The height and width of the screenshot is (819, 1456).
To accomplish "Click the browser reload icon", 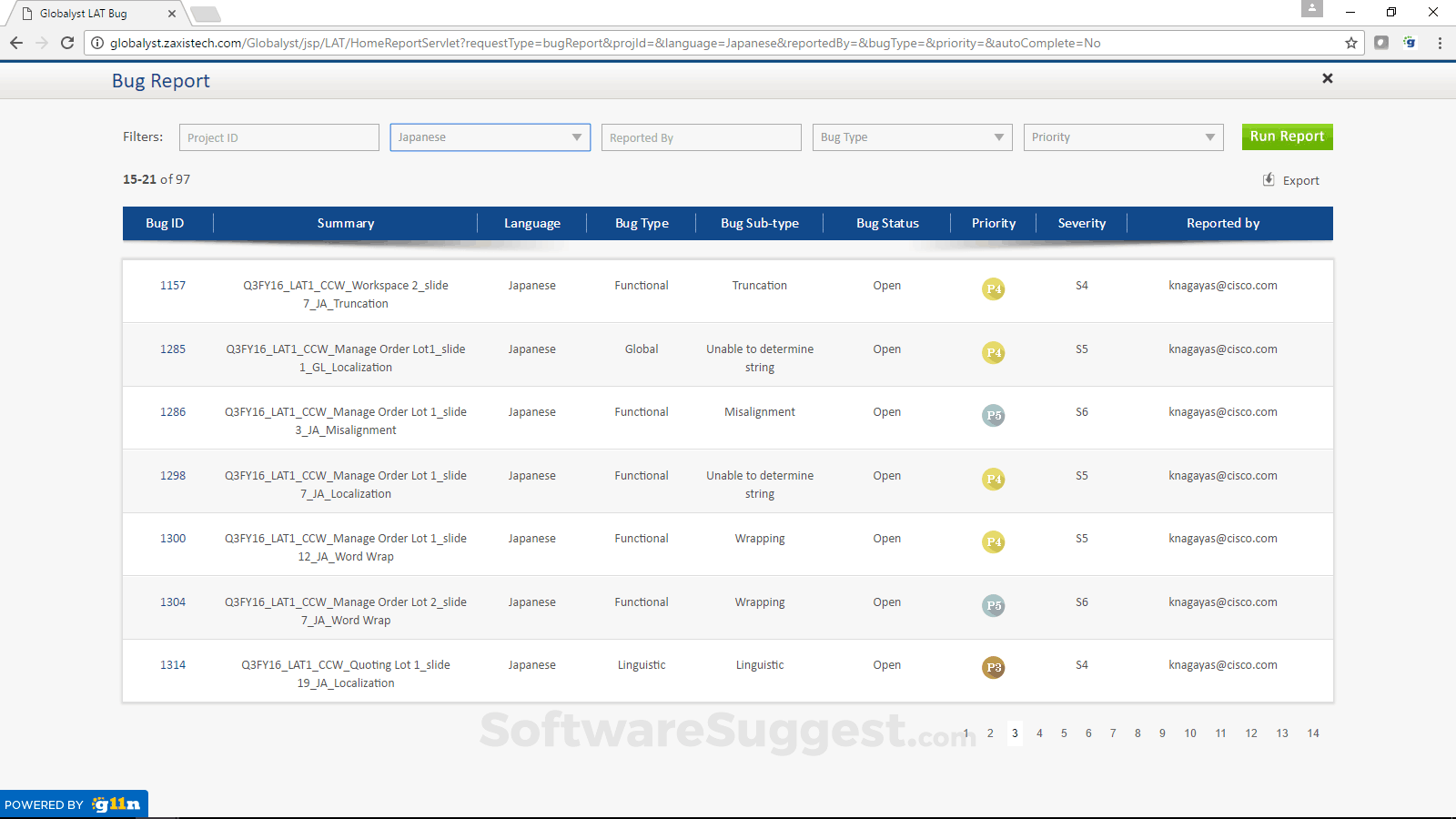I will coord(67,43).
